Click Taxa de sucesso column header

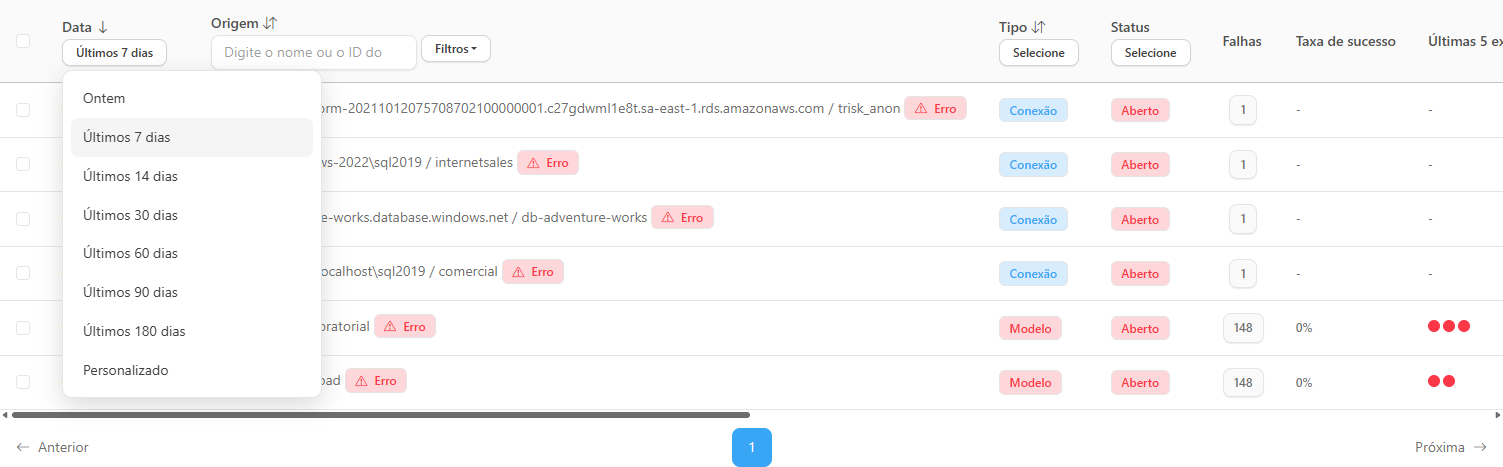click(1346, 41)
